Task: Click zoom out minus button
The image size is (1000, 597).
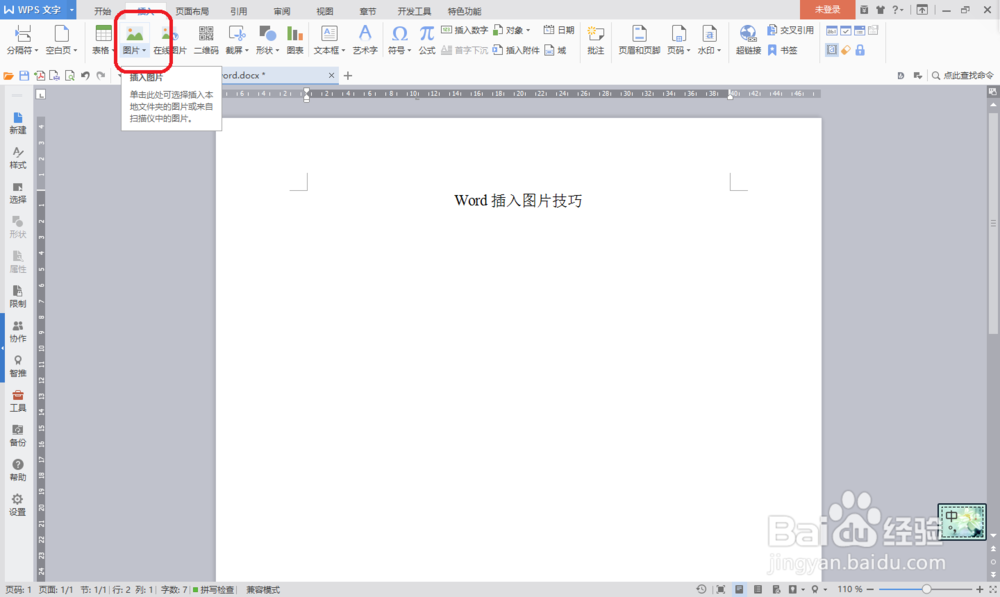Action: pos(870,589)
